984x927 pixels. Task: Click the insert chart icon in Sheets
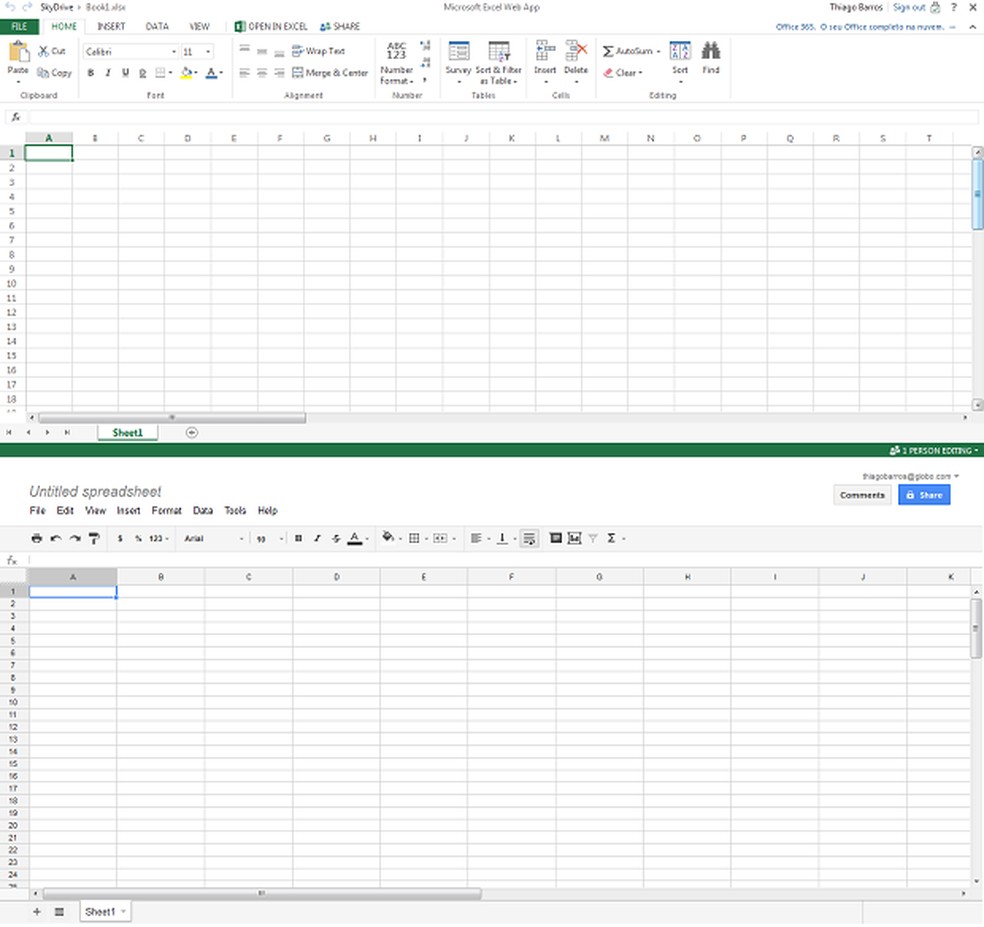click(574, 538)
